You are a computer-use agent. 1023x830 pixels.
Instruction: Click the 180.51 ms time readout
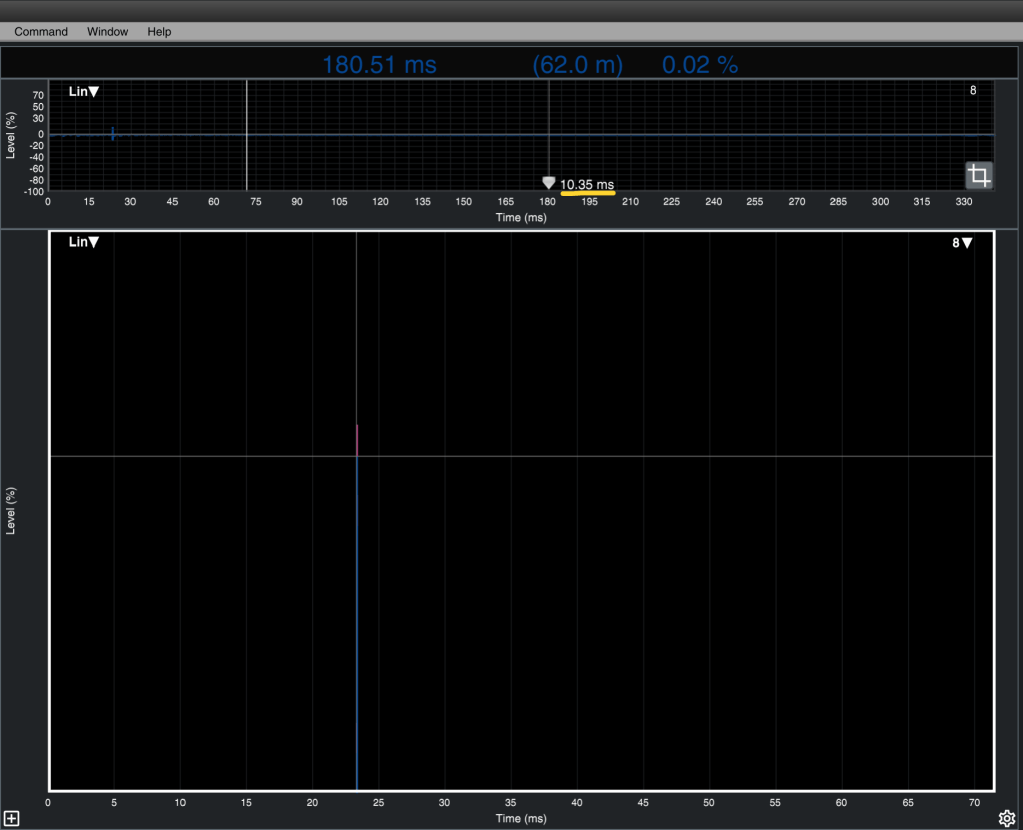[379, 65]
